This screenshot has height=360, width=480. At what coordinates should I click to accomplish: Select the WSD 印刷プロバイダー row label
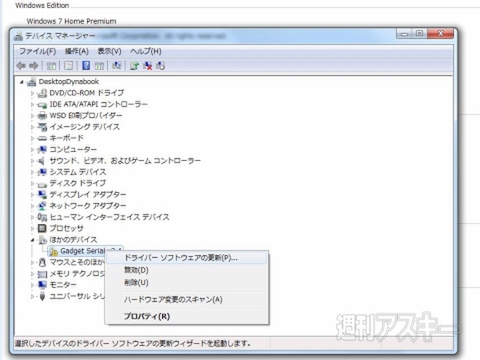(86, 116)
